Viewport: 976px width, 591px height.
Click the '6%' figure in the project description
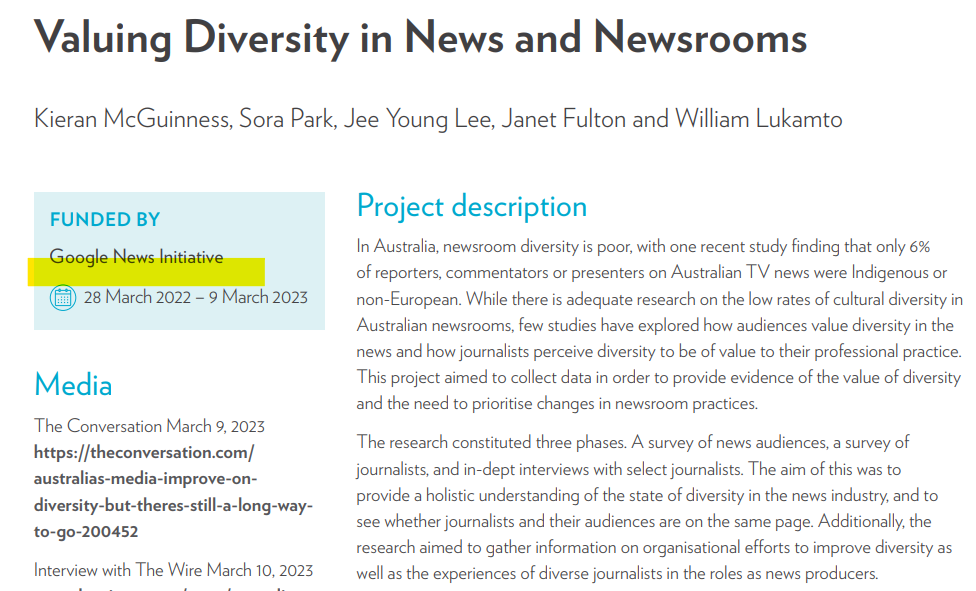tap(919, 247)
